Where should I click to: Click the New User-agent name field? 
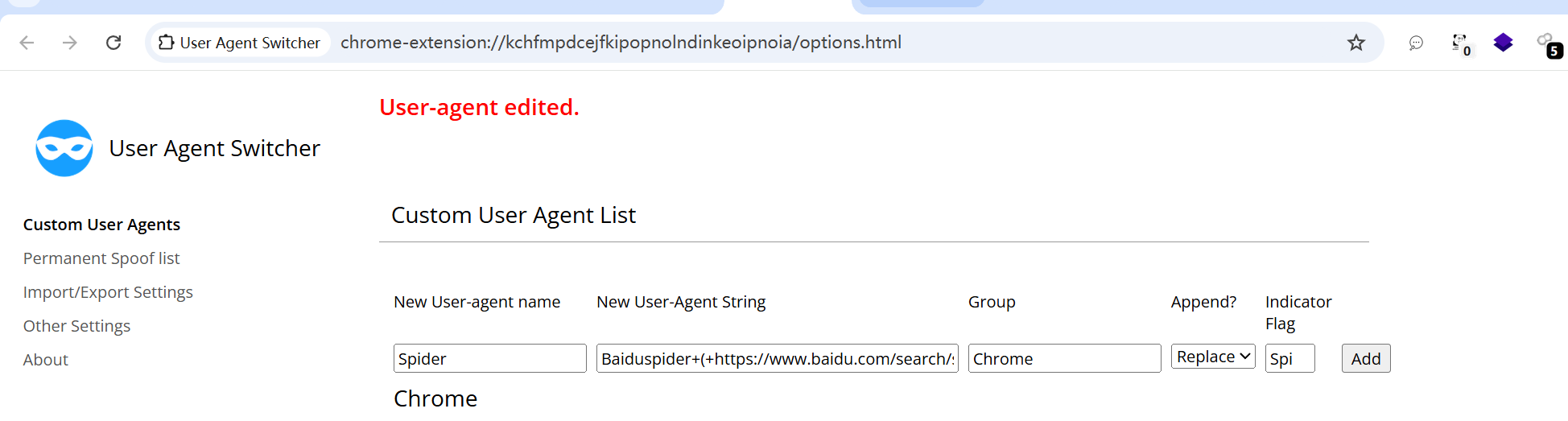point(489,358)
